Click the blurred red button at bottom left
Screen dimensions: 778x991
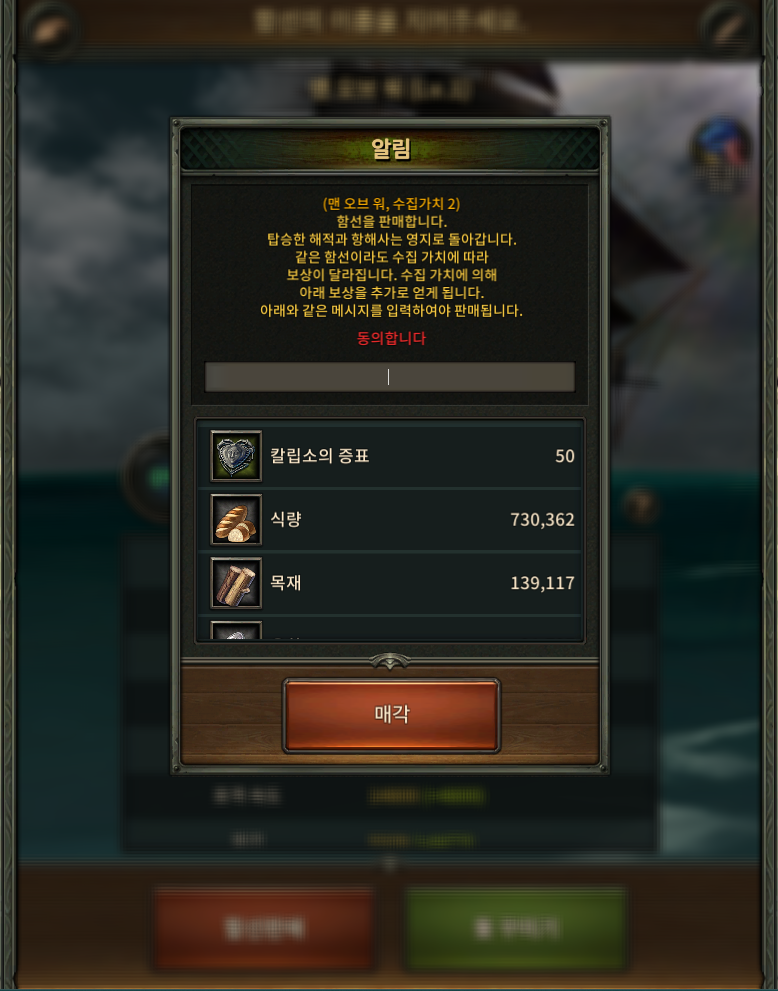pyautogui.click(x=265, y=928)
